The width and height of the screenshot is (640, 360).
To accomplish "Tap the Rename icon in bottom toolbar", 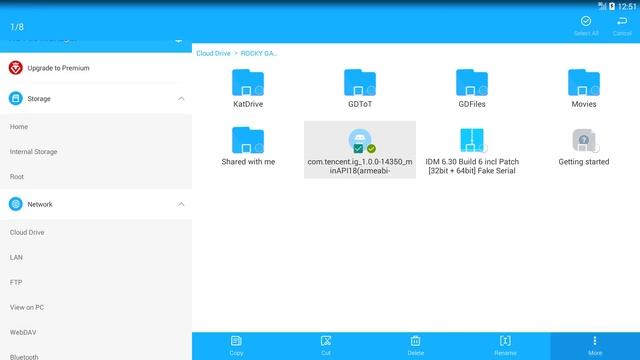I will [505, 341].
